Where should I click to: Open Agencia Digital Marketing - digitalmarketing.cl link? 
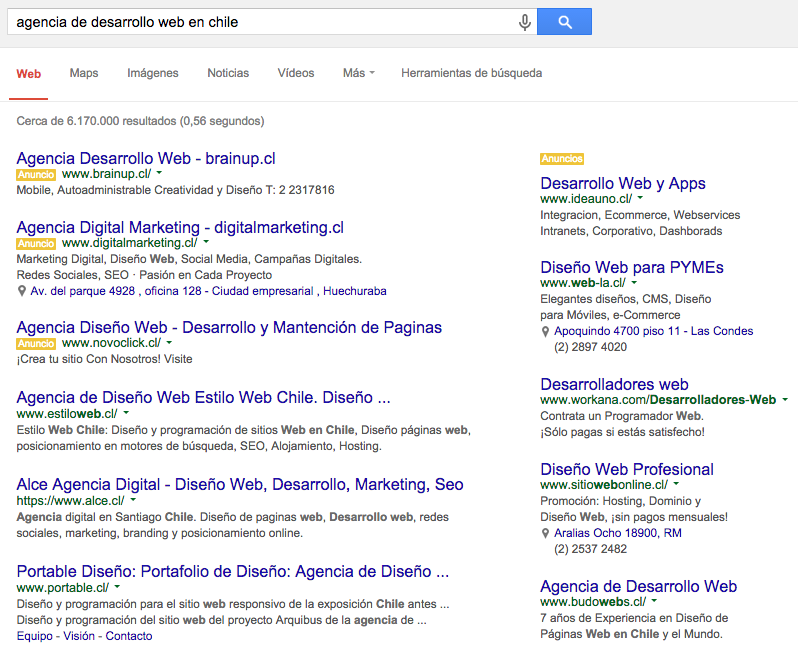[180, 227]
